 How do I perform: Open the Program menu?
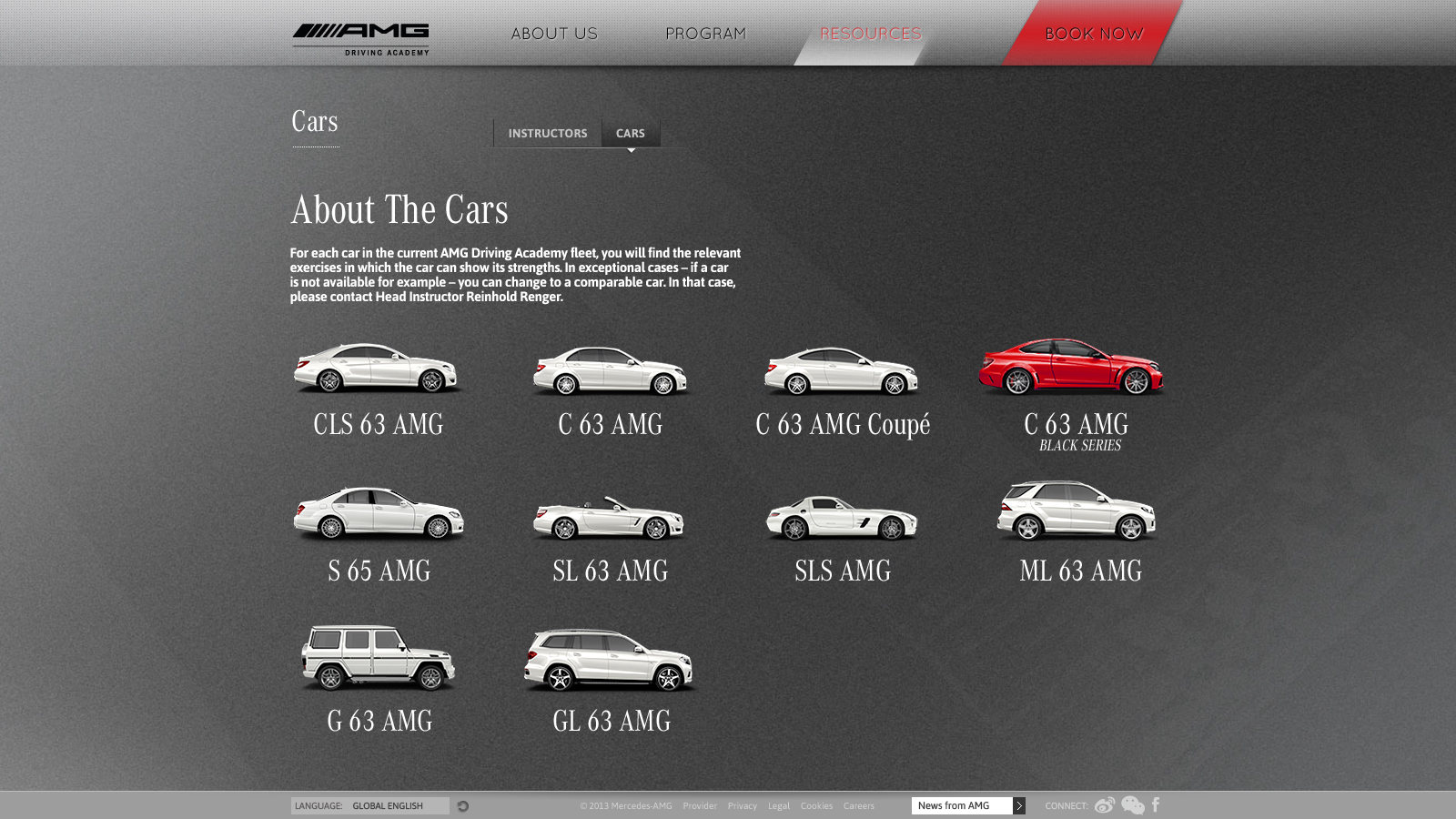705,34
